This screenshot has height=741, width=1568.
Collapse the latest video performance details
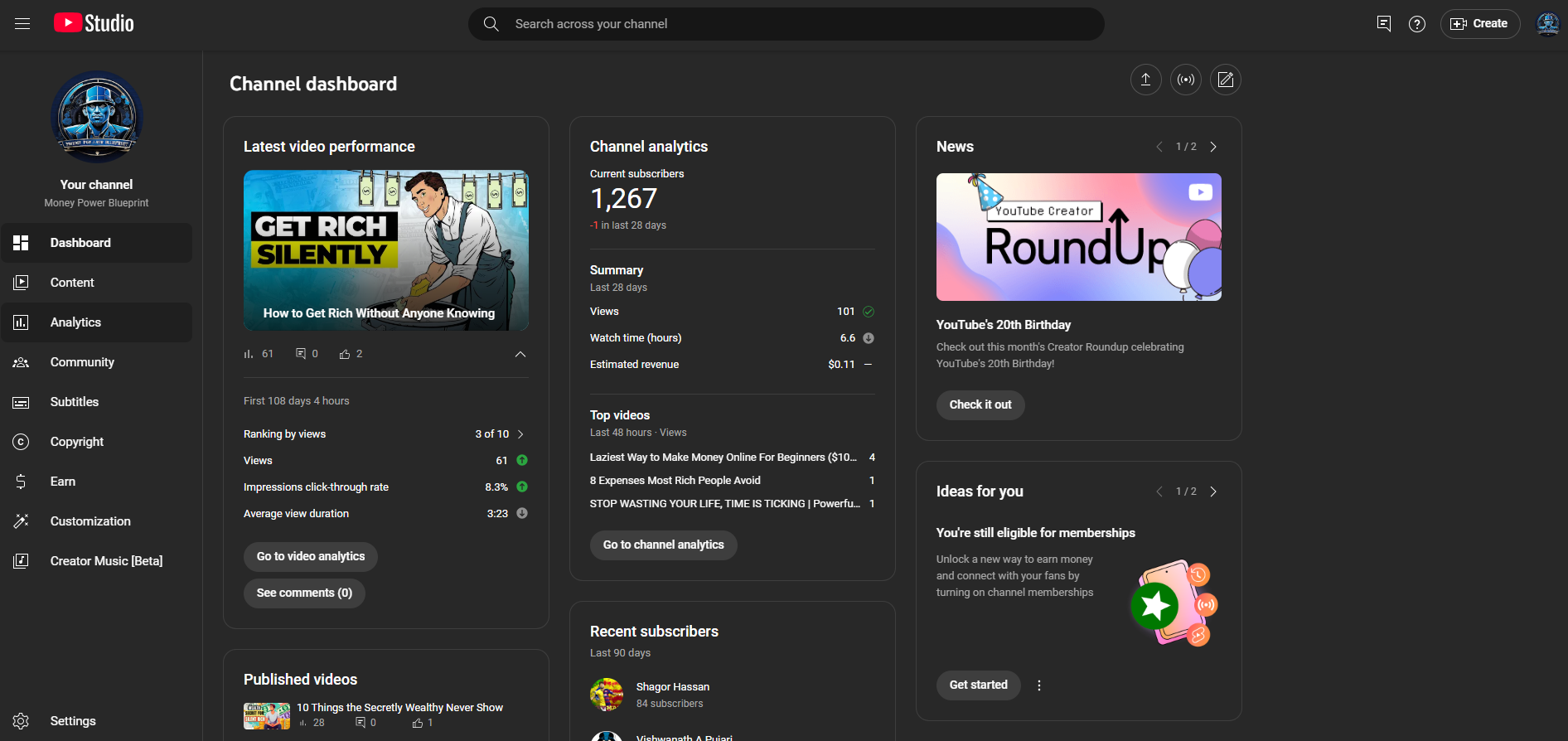[x=520, y=354]
